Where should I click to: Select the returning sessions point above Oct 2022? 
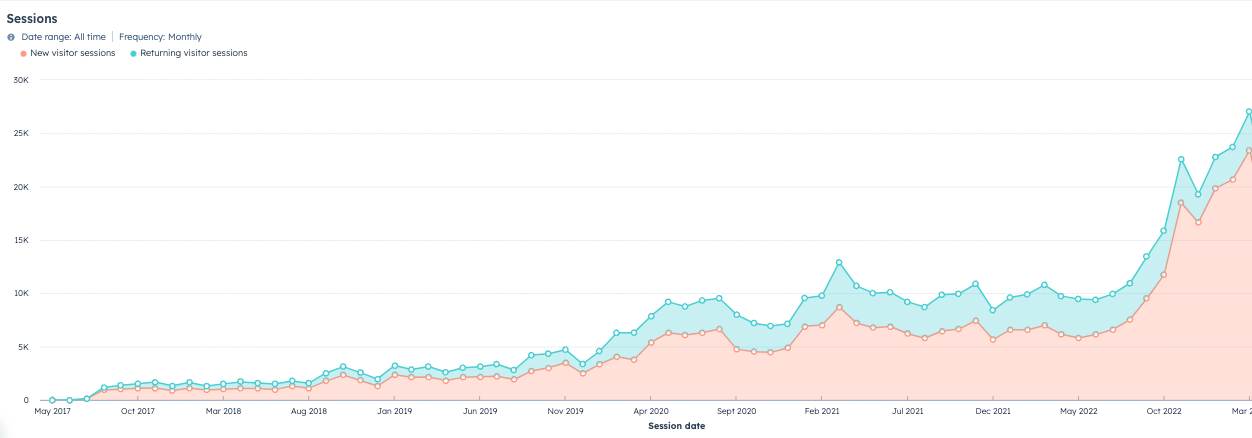pos(1164,230)
